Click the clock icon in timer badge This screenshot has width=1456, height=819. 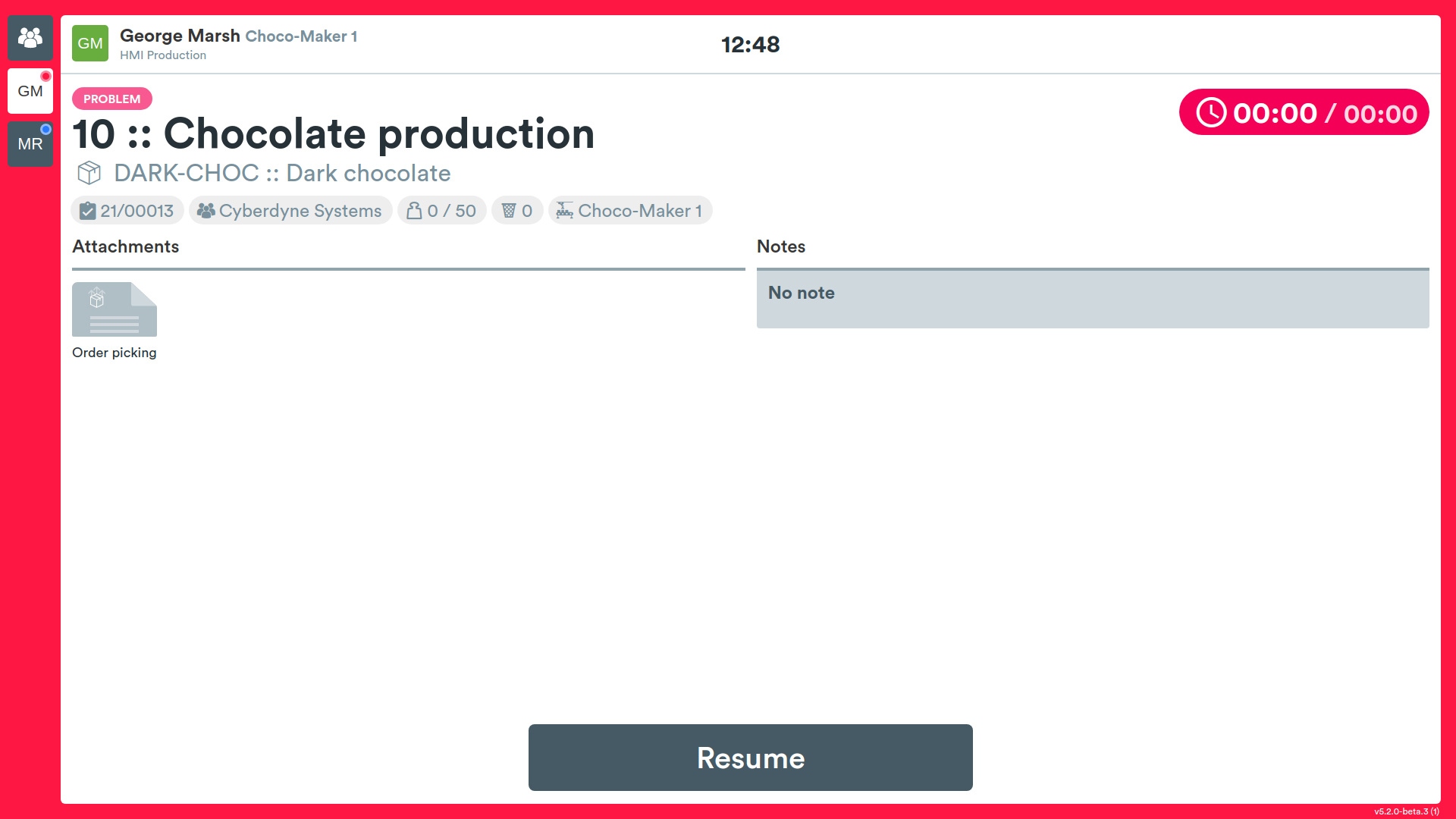pyautogui.click(x=1211, y=113)
